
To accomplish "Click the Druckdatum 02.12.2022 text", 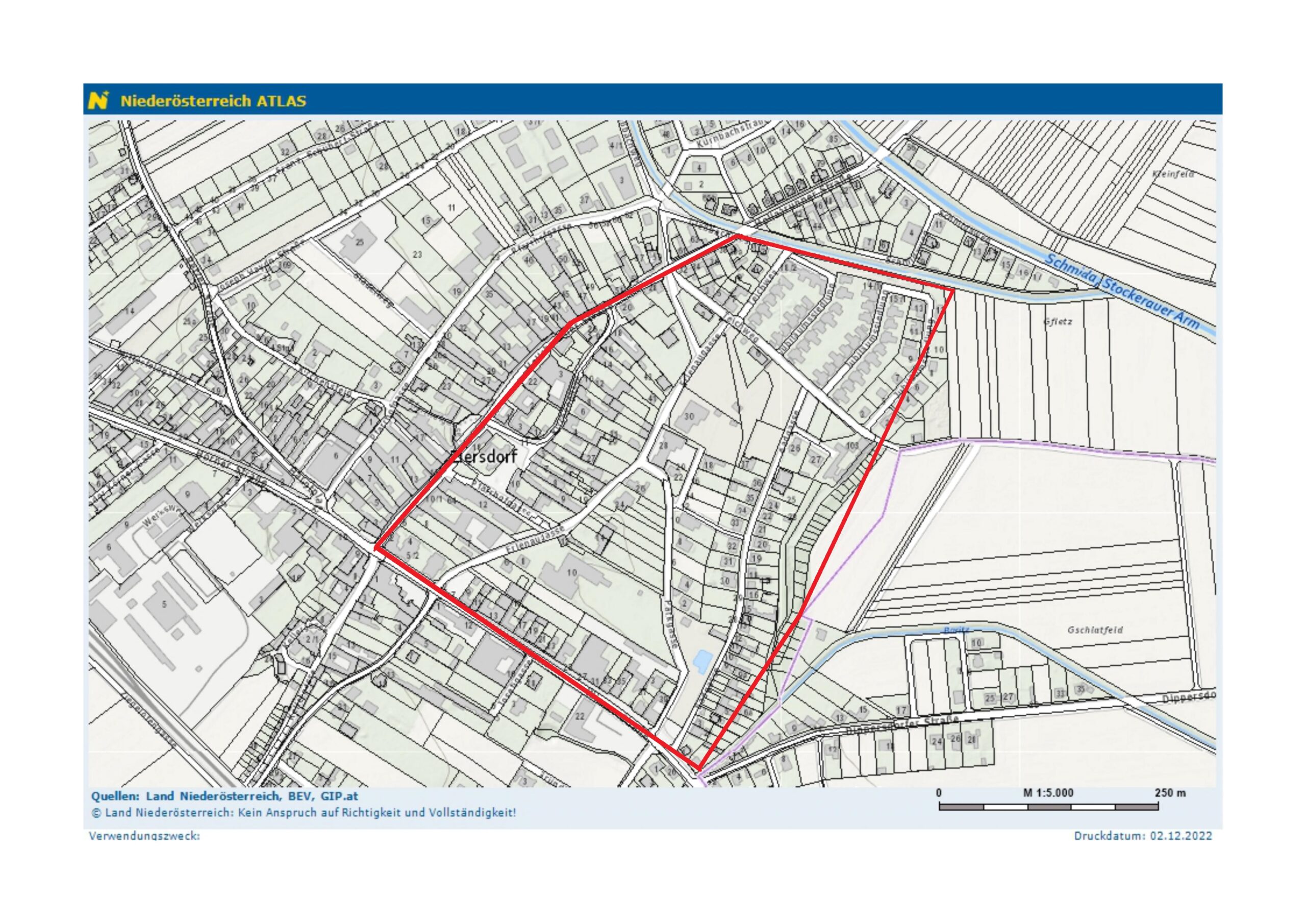I will (x=1143, y=836).
